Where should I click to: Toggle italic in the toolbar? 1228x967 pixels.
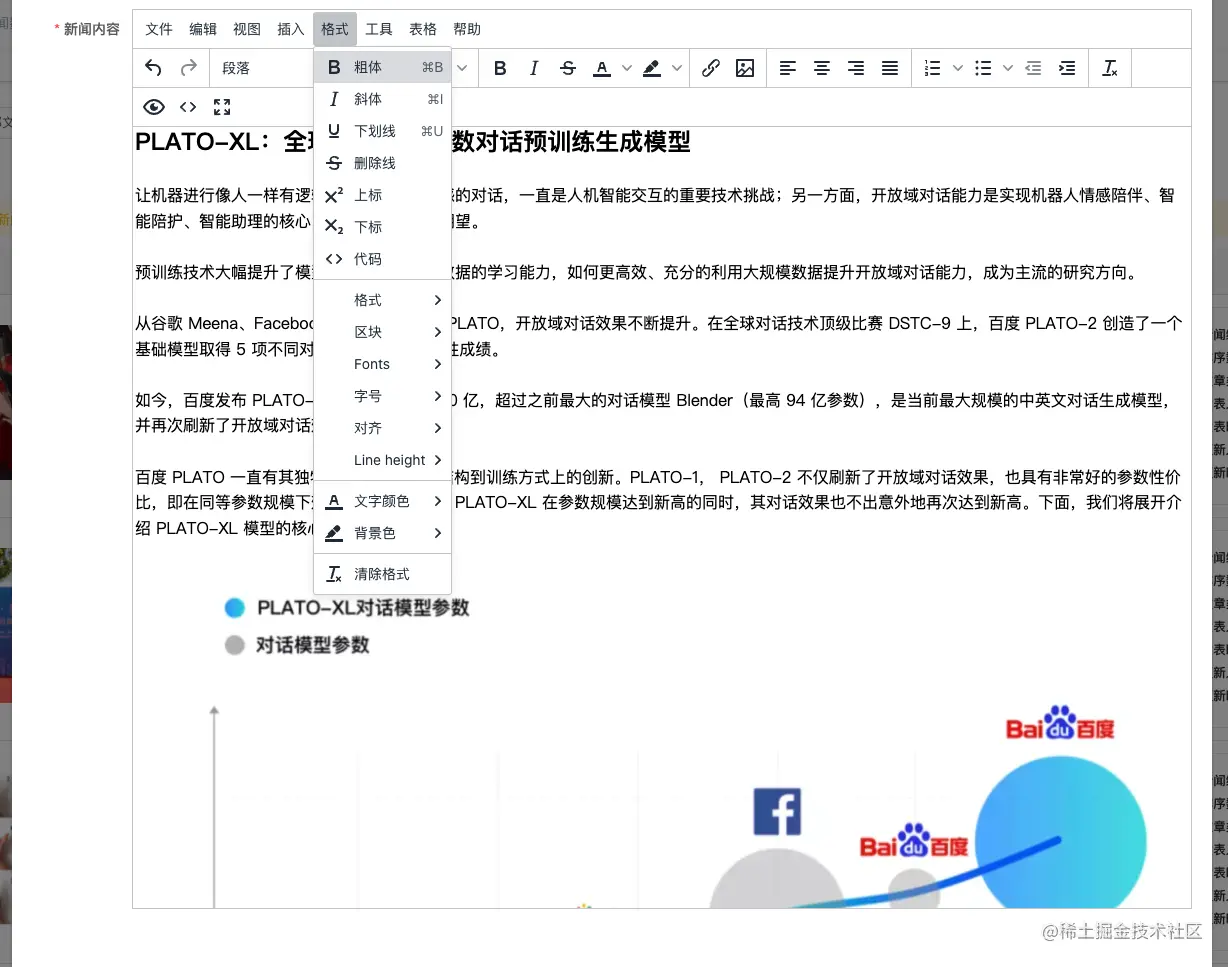point(534,68)
